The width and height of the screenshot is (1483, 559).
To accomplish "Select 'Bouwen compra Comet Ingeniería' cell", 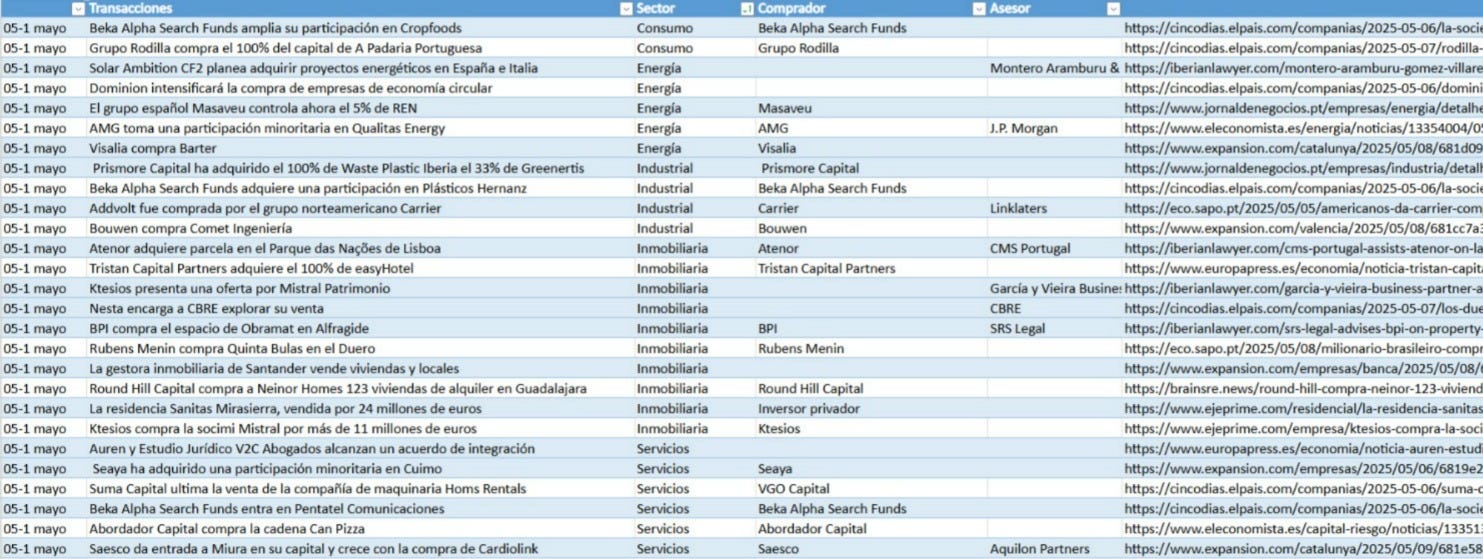I will [x=360, y=228].
